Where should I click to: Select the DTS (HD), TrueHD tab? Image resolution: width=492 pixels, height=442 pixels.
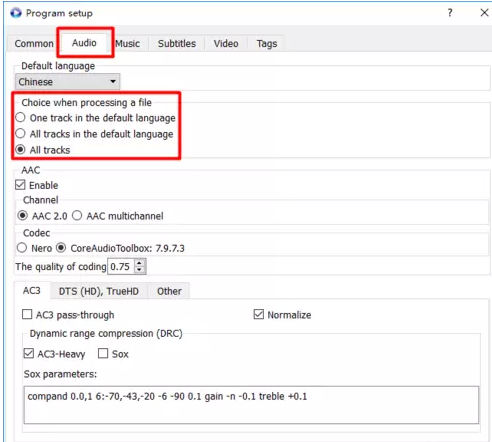coord(99,291)
